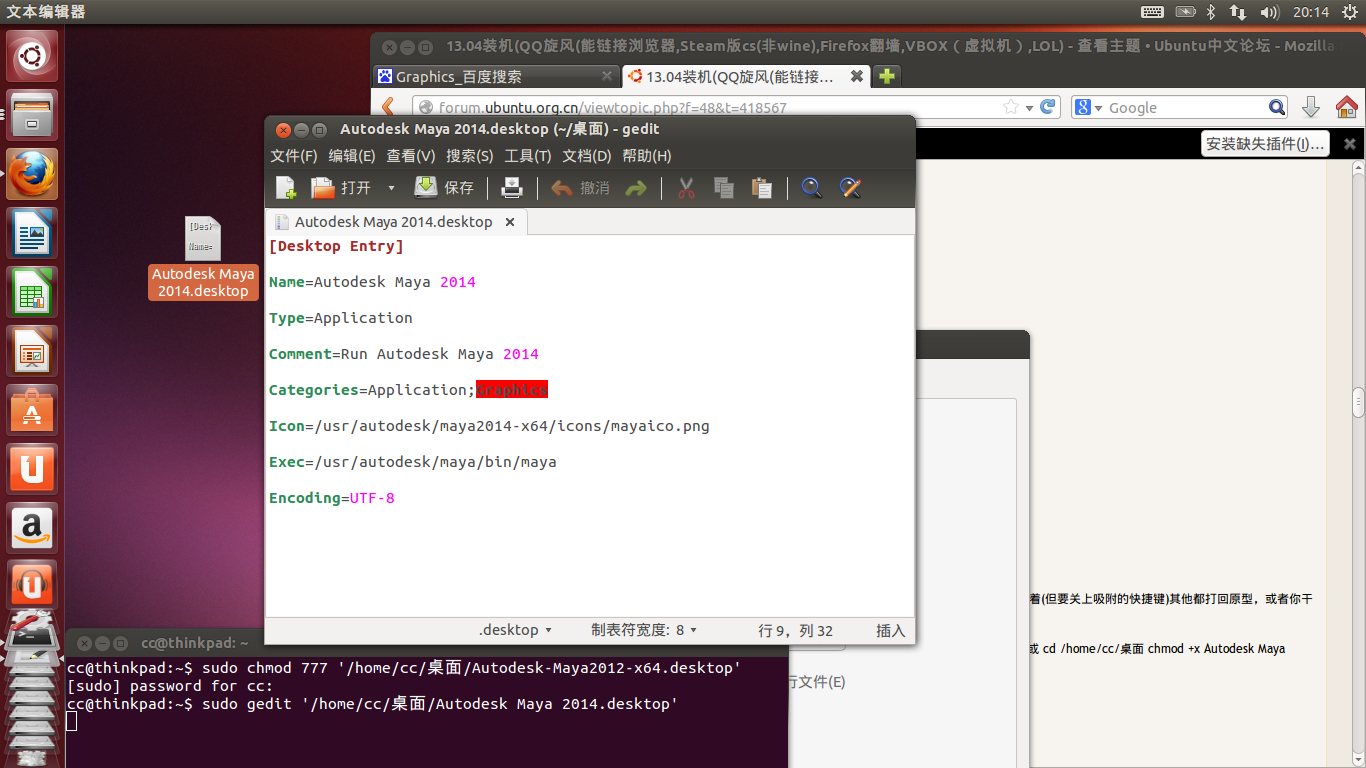Open the Ubuntu One launcher icon
The height and width of the screenshot is (768, 1366).
pyautogui.click(x=33, y=469)
